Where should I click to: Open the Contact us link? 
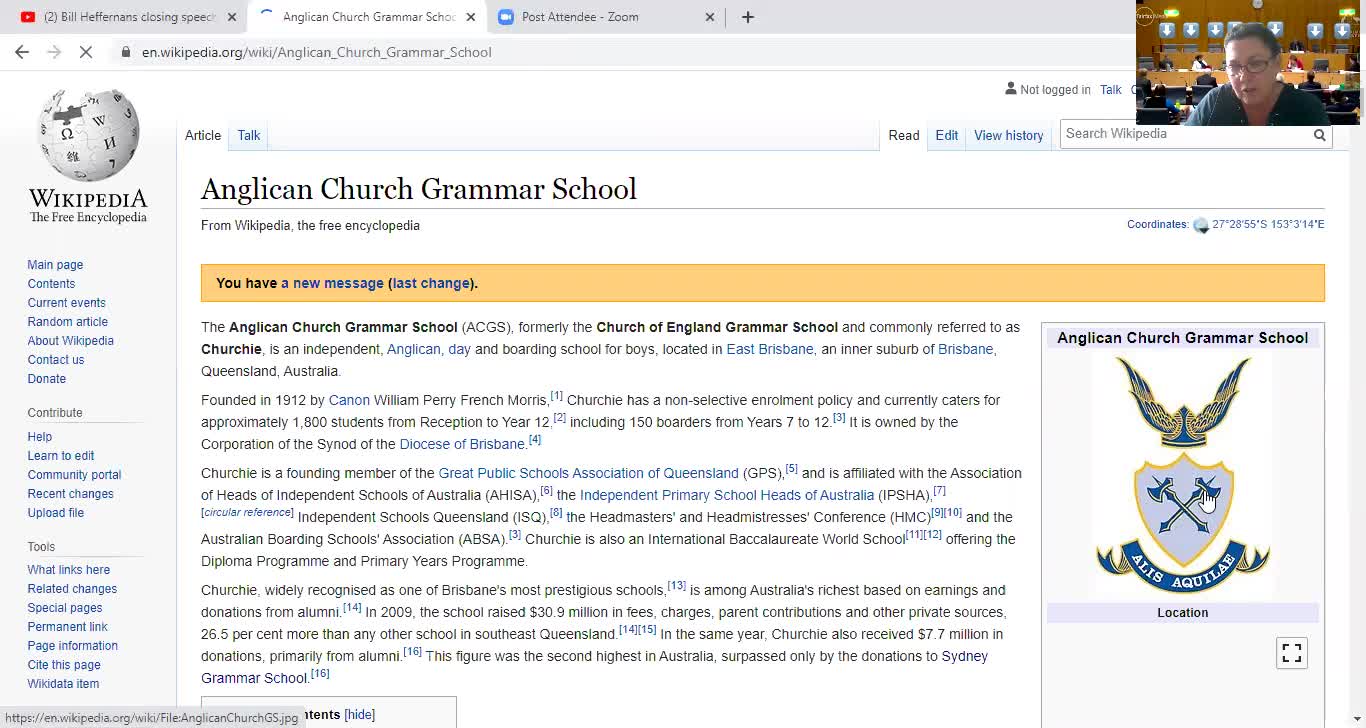tap(56, 360)
